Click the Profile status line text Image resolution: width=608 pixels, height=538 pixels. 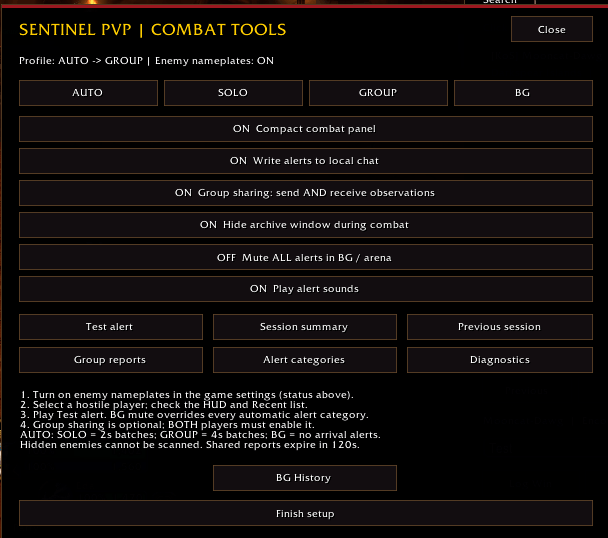pos(147,61)
